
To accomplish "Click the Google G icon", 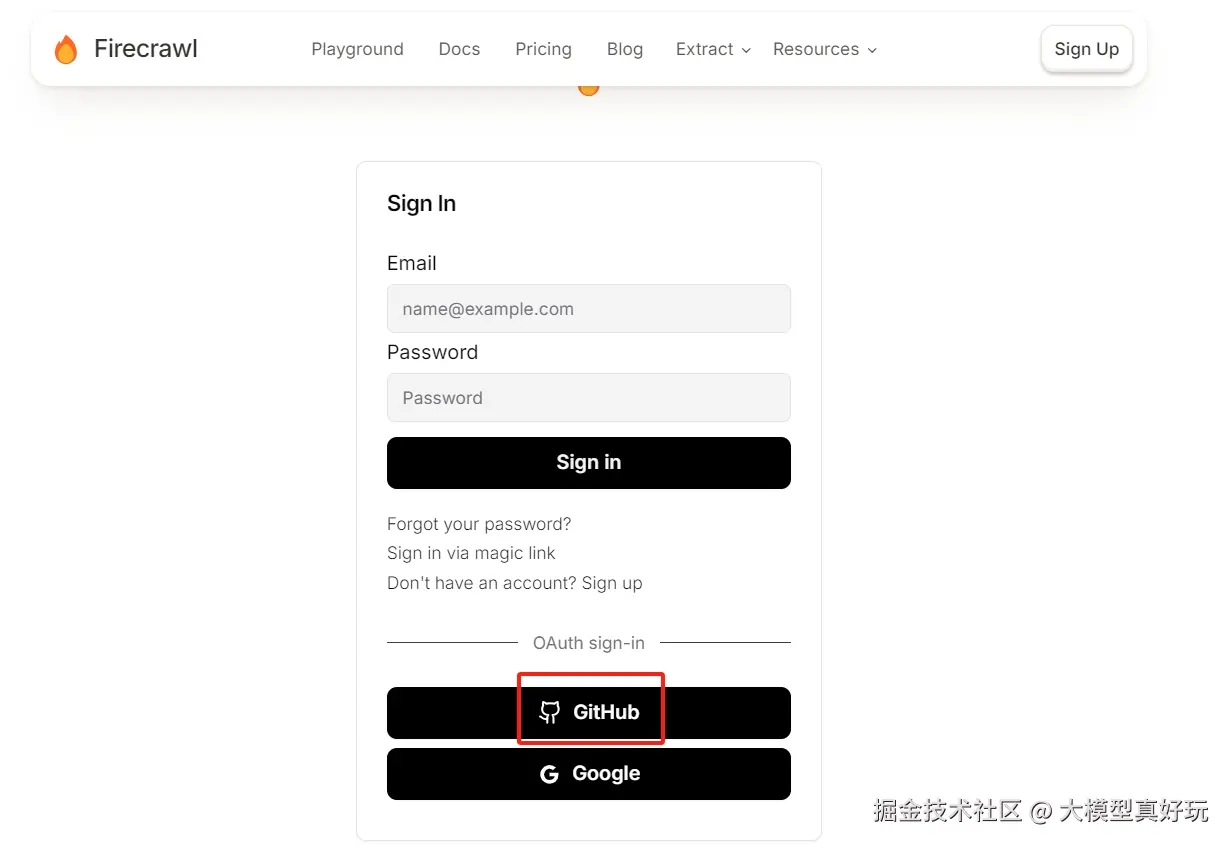I will pyautogui.click(x=549, y=774).
